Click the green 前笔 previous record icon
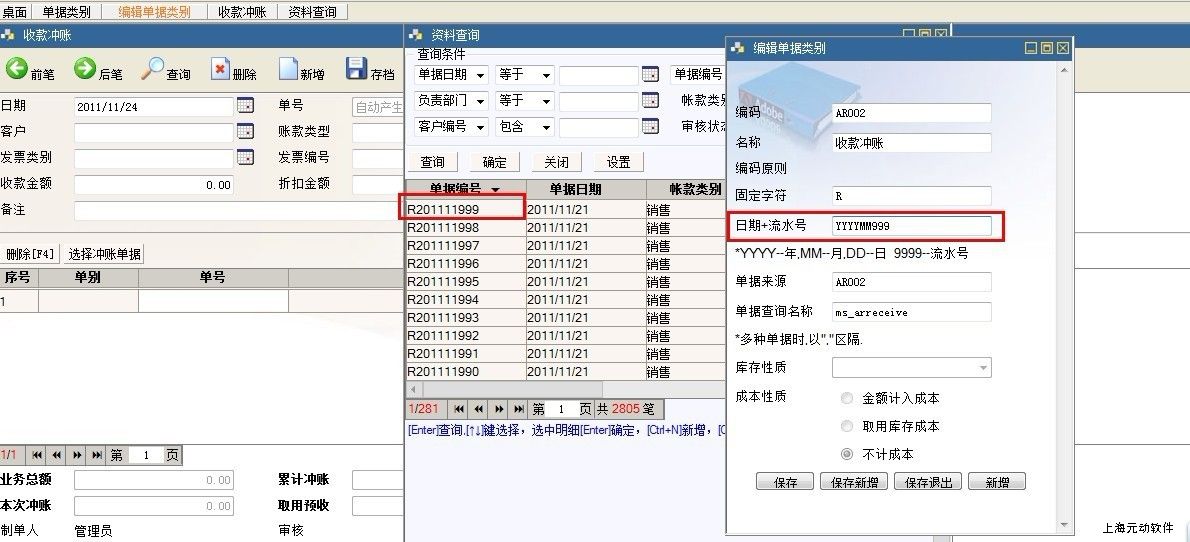 [17, 69]
